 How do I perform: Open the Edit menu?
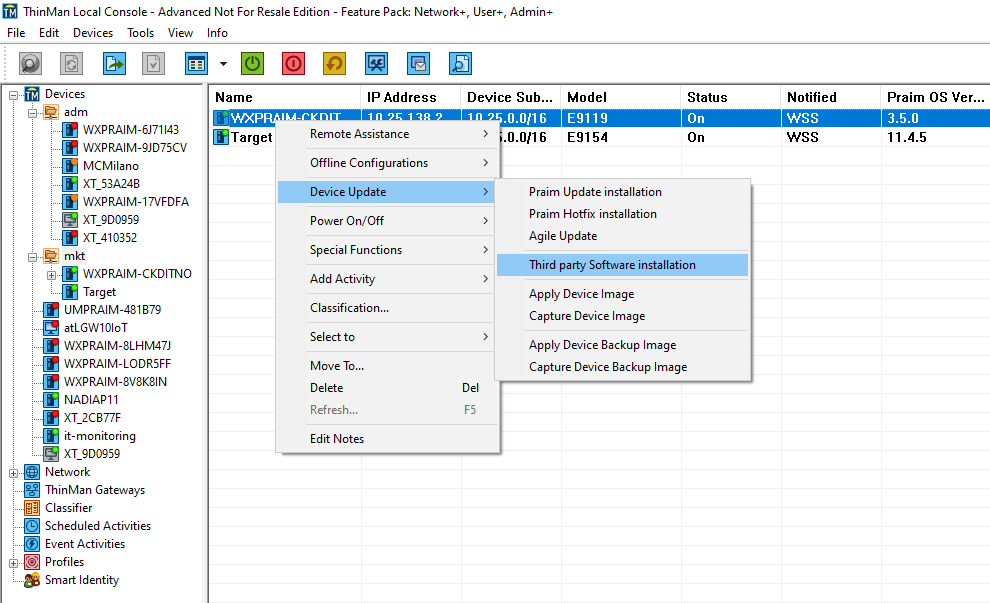[49, 33]
